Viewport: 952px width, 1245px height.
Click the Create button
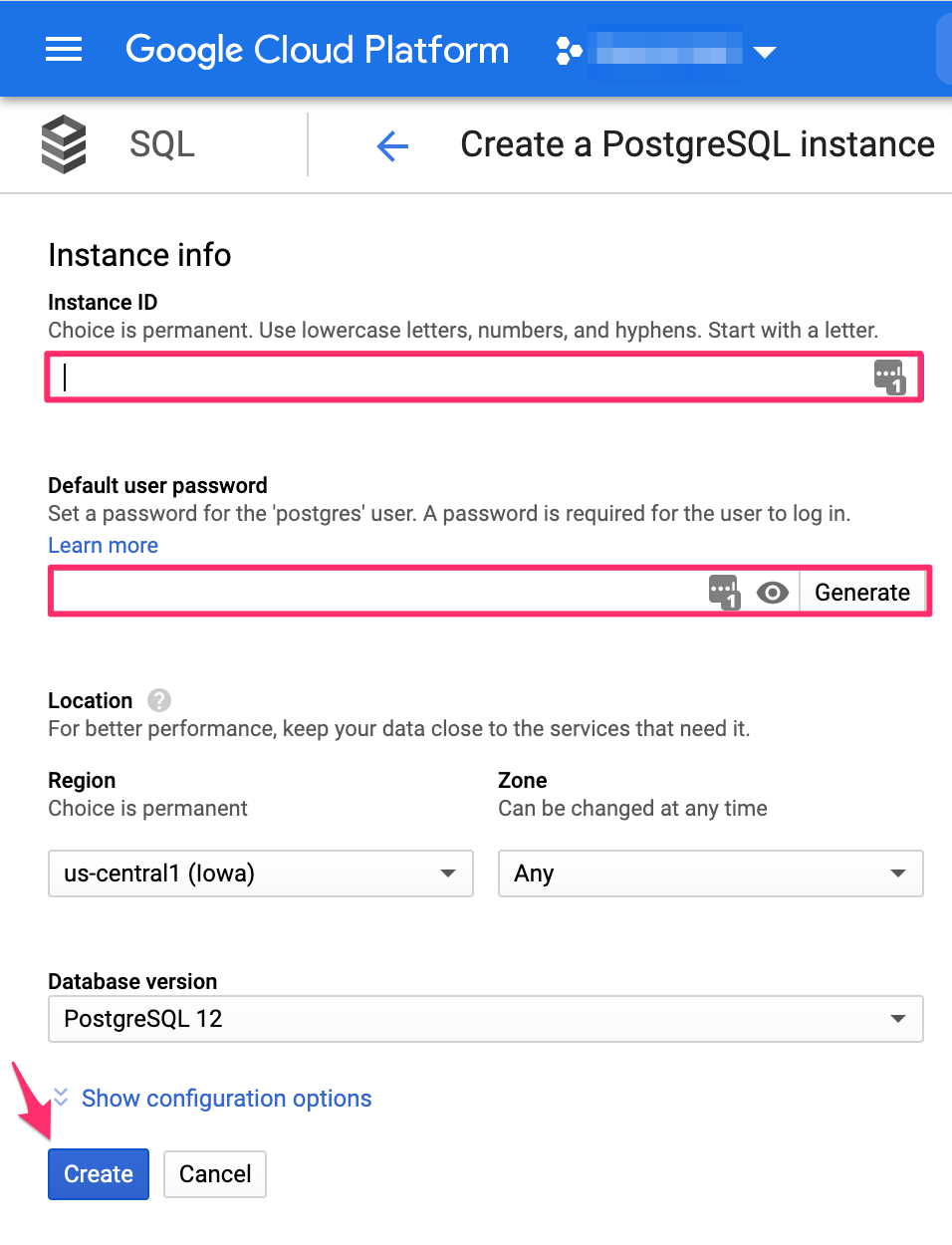coord(99,1174)
